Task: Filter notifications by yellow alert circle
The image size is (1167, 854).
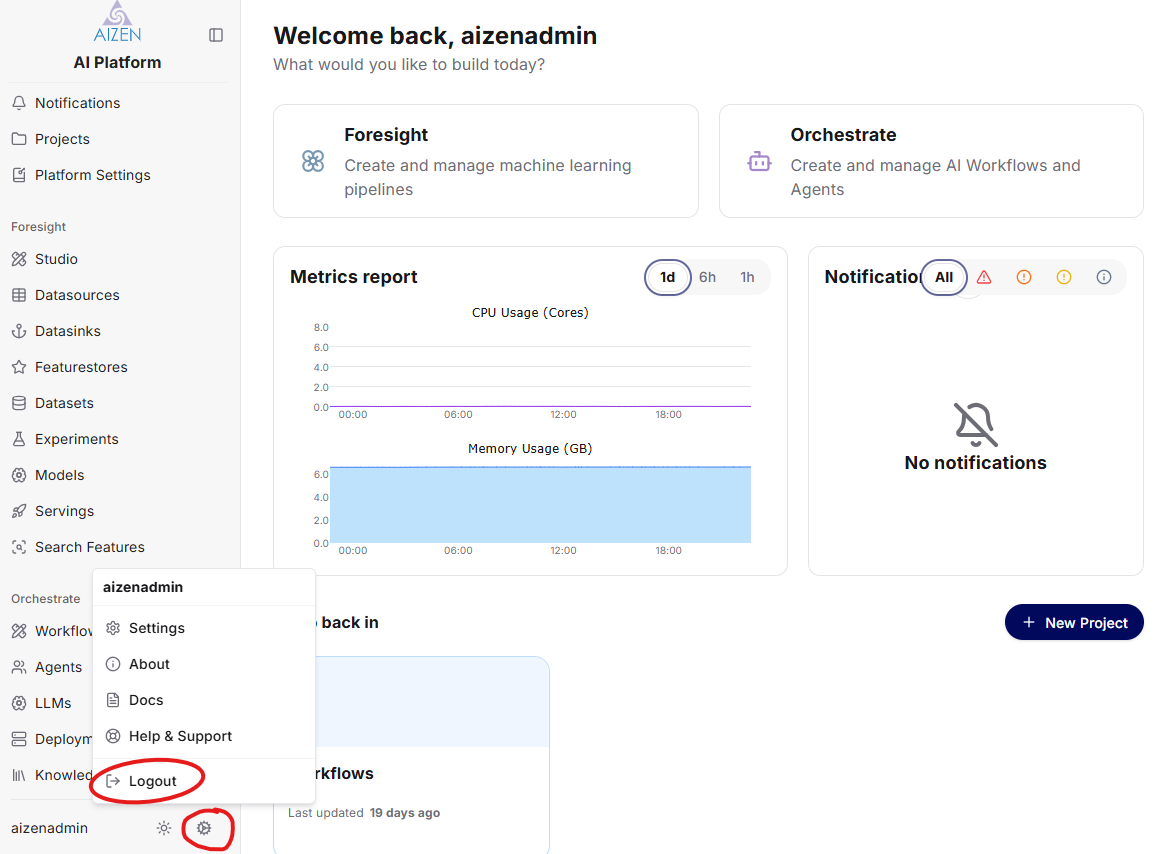Action: (1064, 277)
